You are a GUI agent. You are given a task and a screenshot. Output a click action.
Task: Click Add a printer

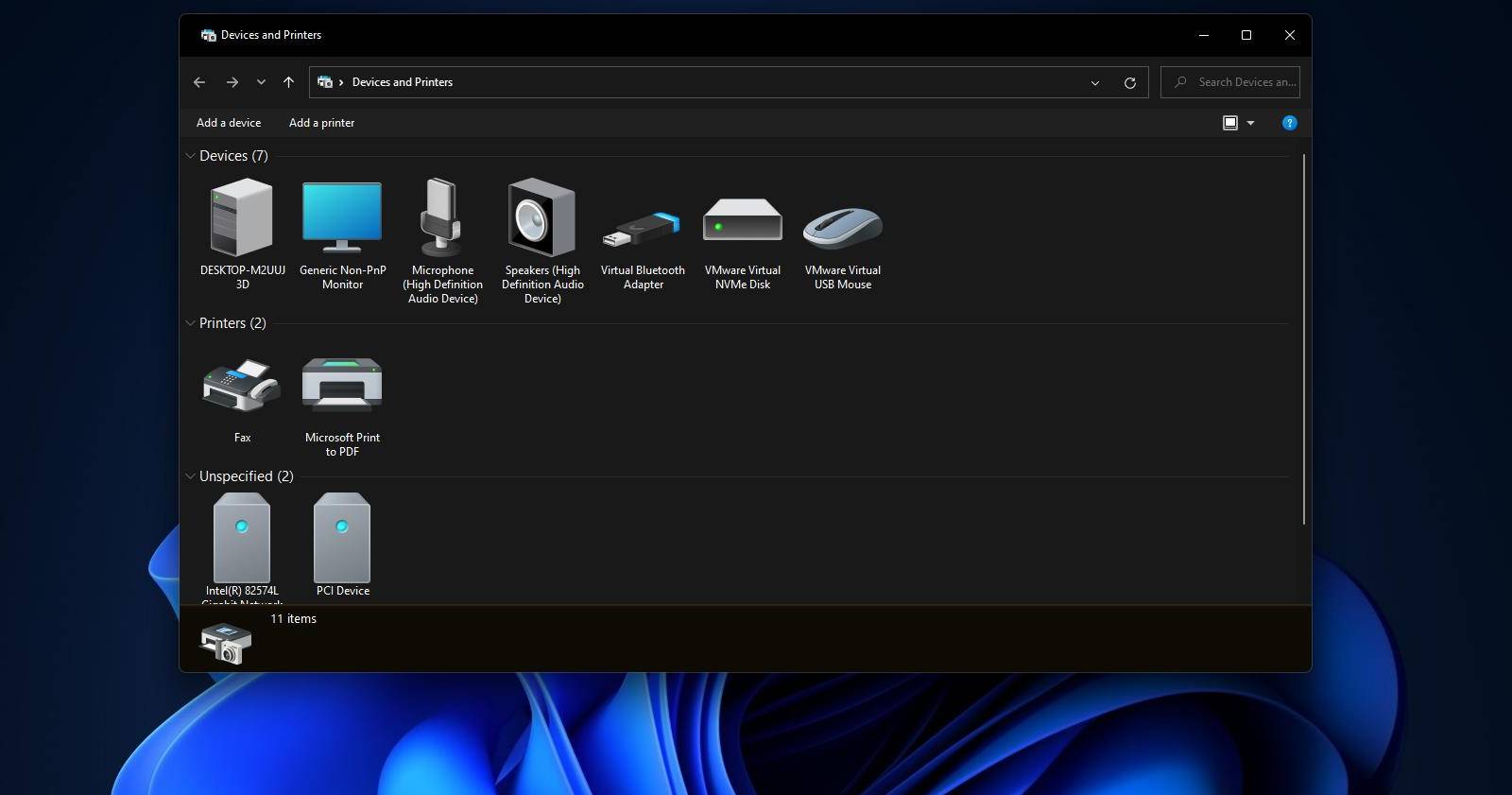[x=321, y=123]
